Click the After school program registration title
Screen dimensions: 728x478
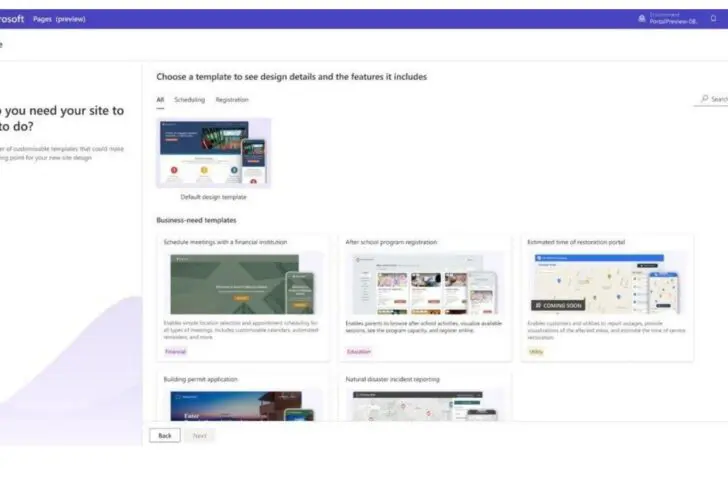pyautogui.click(x=391, y=242)
